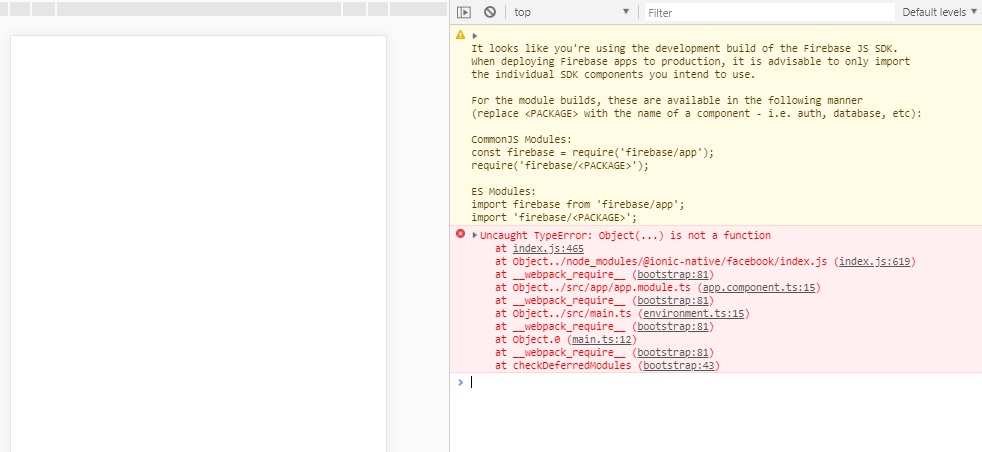The height and width of the screenshot is (452, 982).
Task: Select the line "import 'firebase/<PACKAGE>';"
Action: point(554,218)
